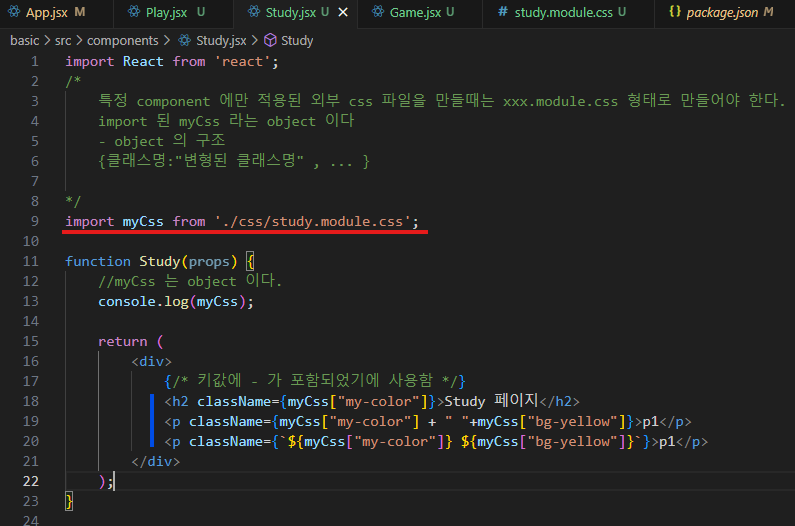The width and height of the screenshot is (795, 526).
Task: Click the React icon in breadcrumb
Action: tap(185, 40)
